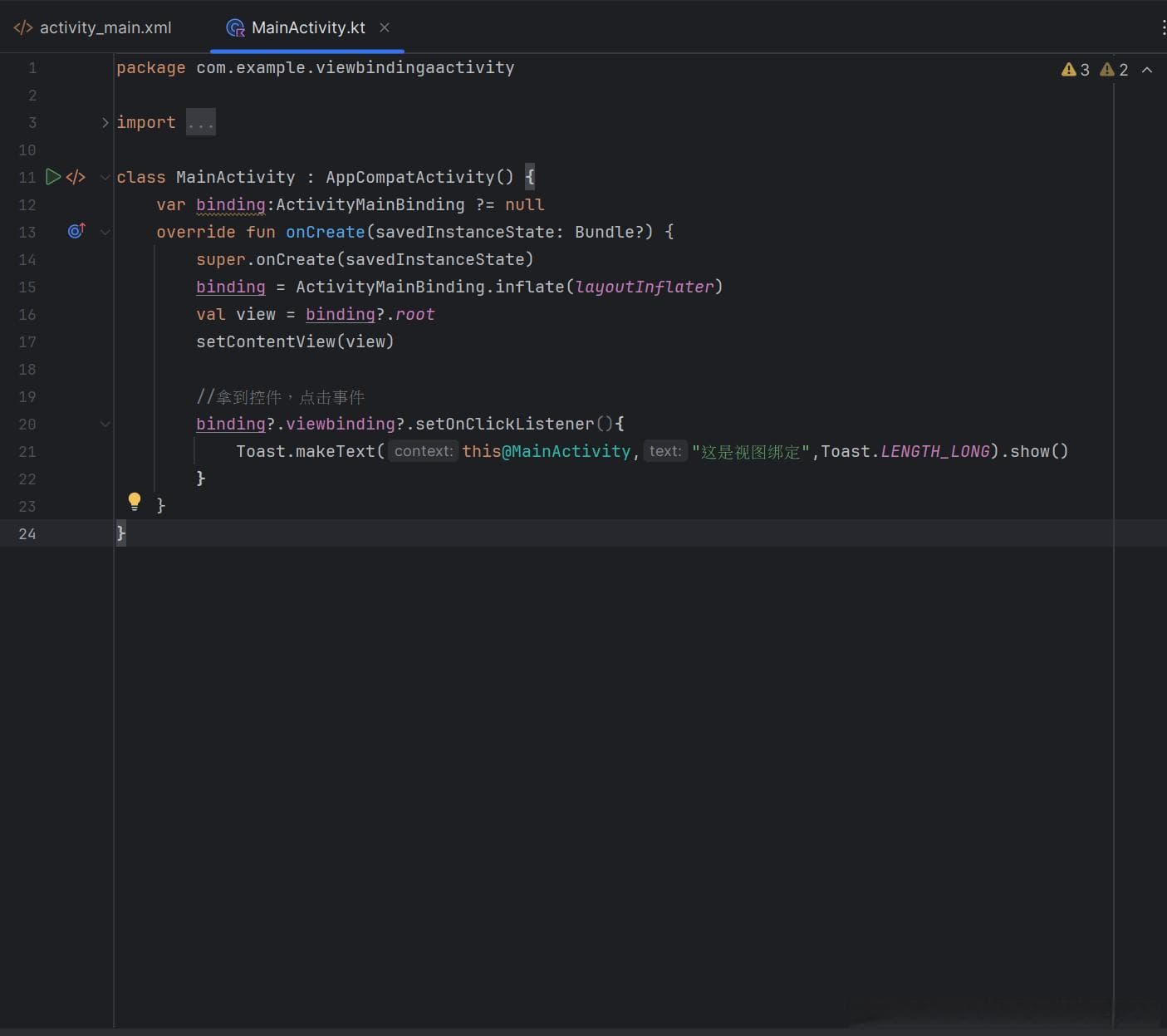Close the MainActivity.kt tab
The width and height of the screenshot is (1167, 1036).
tap(385, 27)
